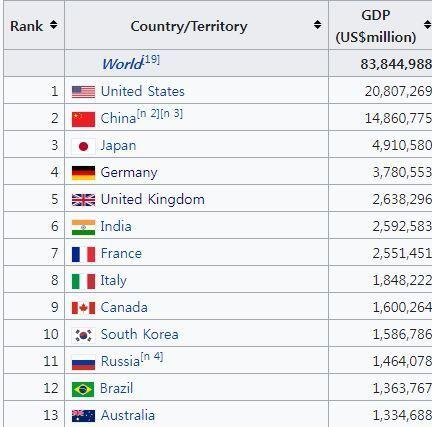The height and width of the screenshot is (427, 432).
Task: Open note n 2 next to China
Action: 148,114
